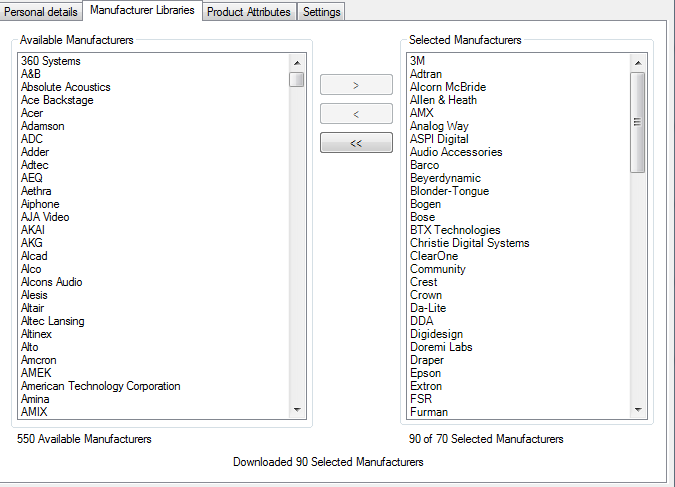Select Christie Digital Systems in selected list
The height and width of the screenshot is (487, 675).
click(469, 243)
